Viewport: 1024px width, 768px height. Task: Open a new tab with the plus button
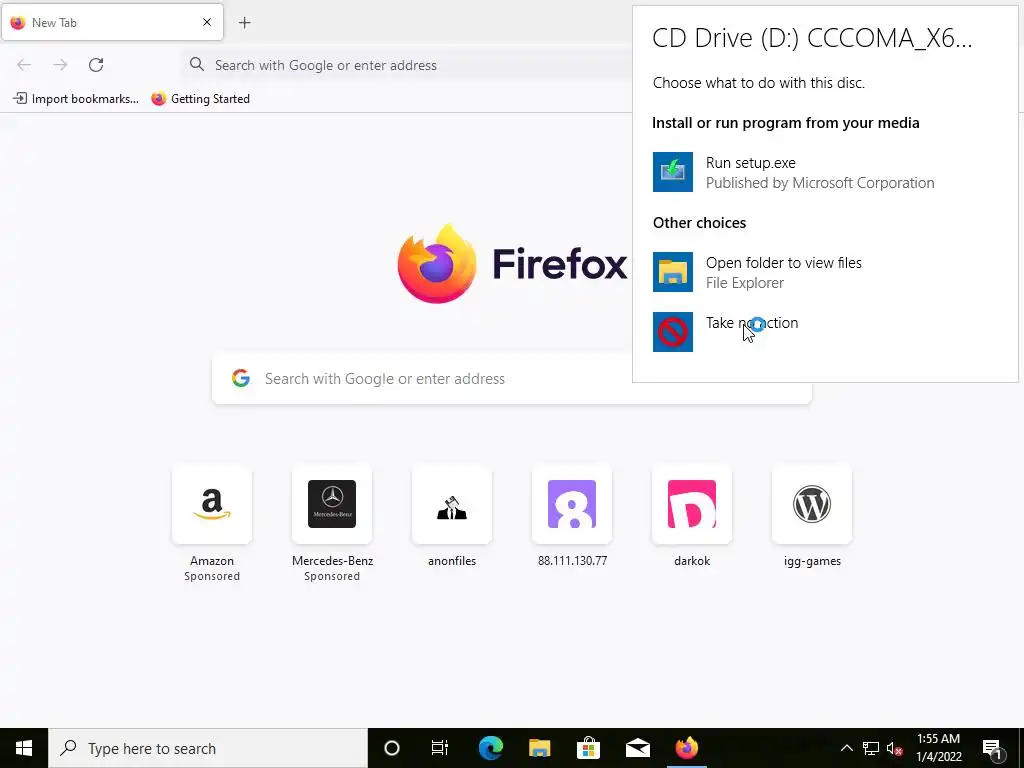click(x=244, y=23)
